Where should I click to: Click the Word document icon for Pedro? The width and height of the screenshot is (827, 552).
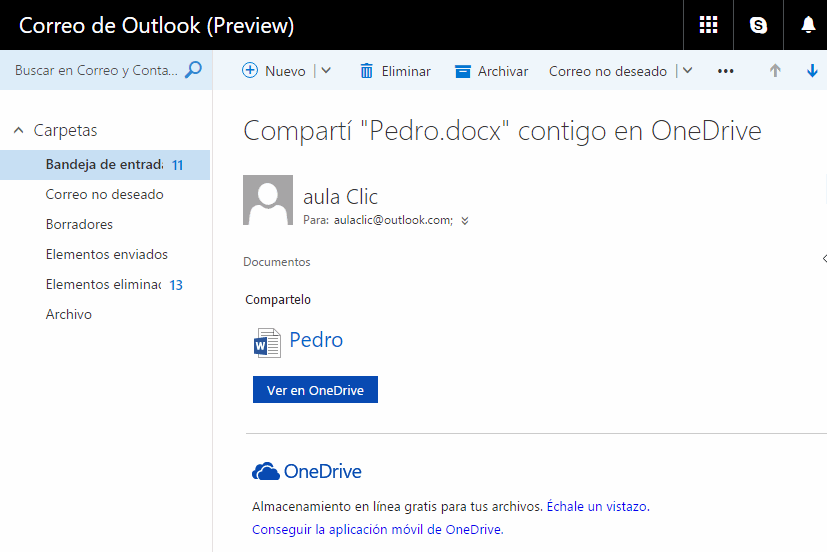267,342
